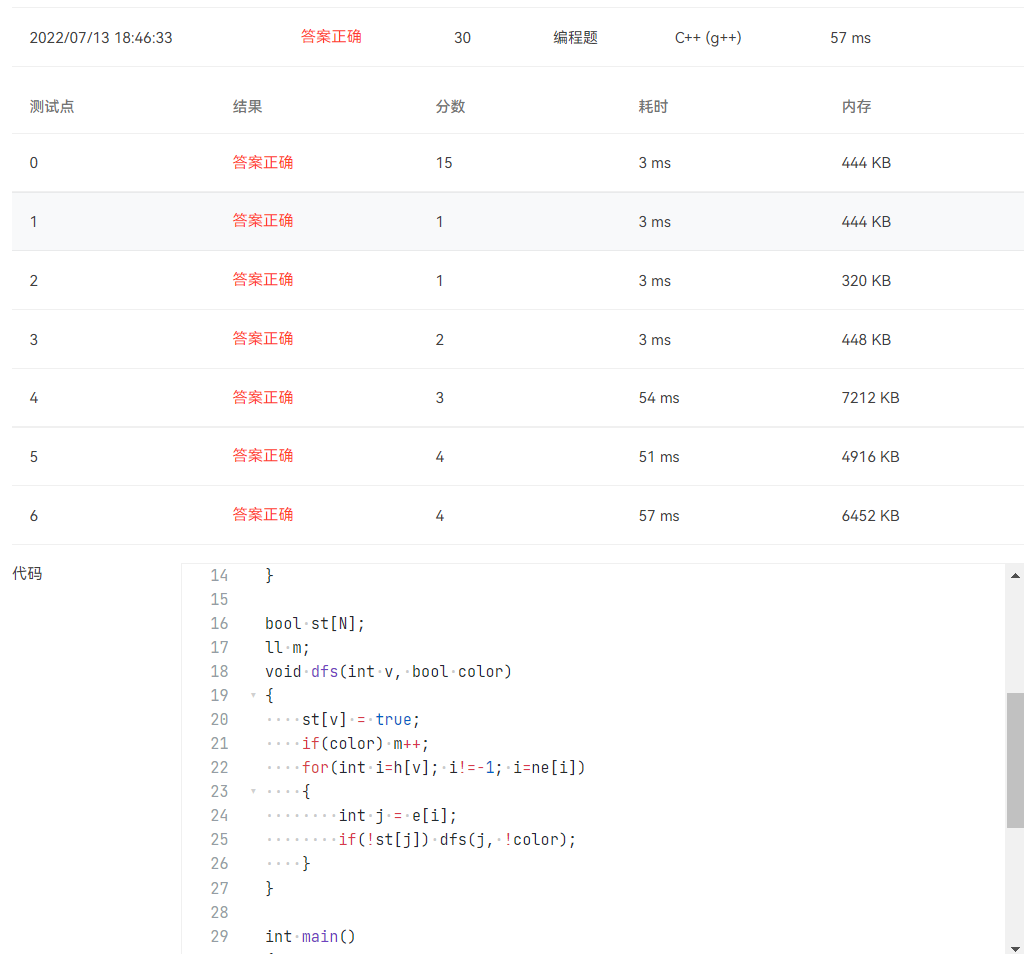Click time 54 ms of test point 4
The width and height of the screenshot is (1024, 954).
pos(659,398)
